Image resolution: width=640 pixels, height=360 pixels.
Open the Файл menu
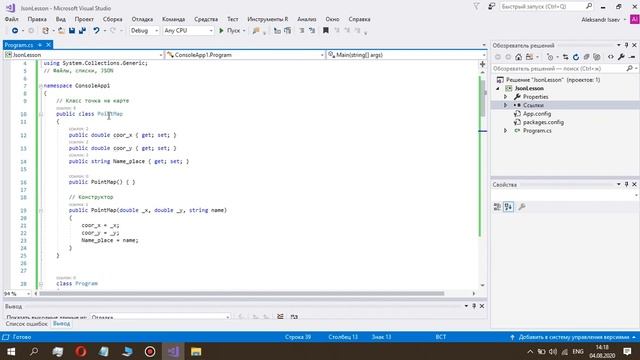(x=12, y=19)
